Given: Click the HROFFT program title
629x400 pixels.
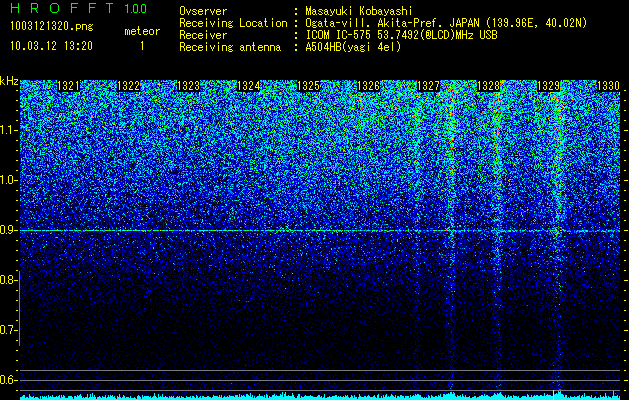Looking at the screenshot, I should coord(63,8).
